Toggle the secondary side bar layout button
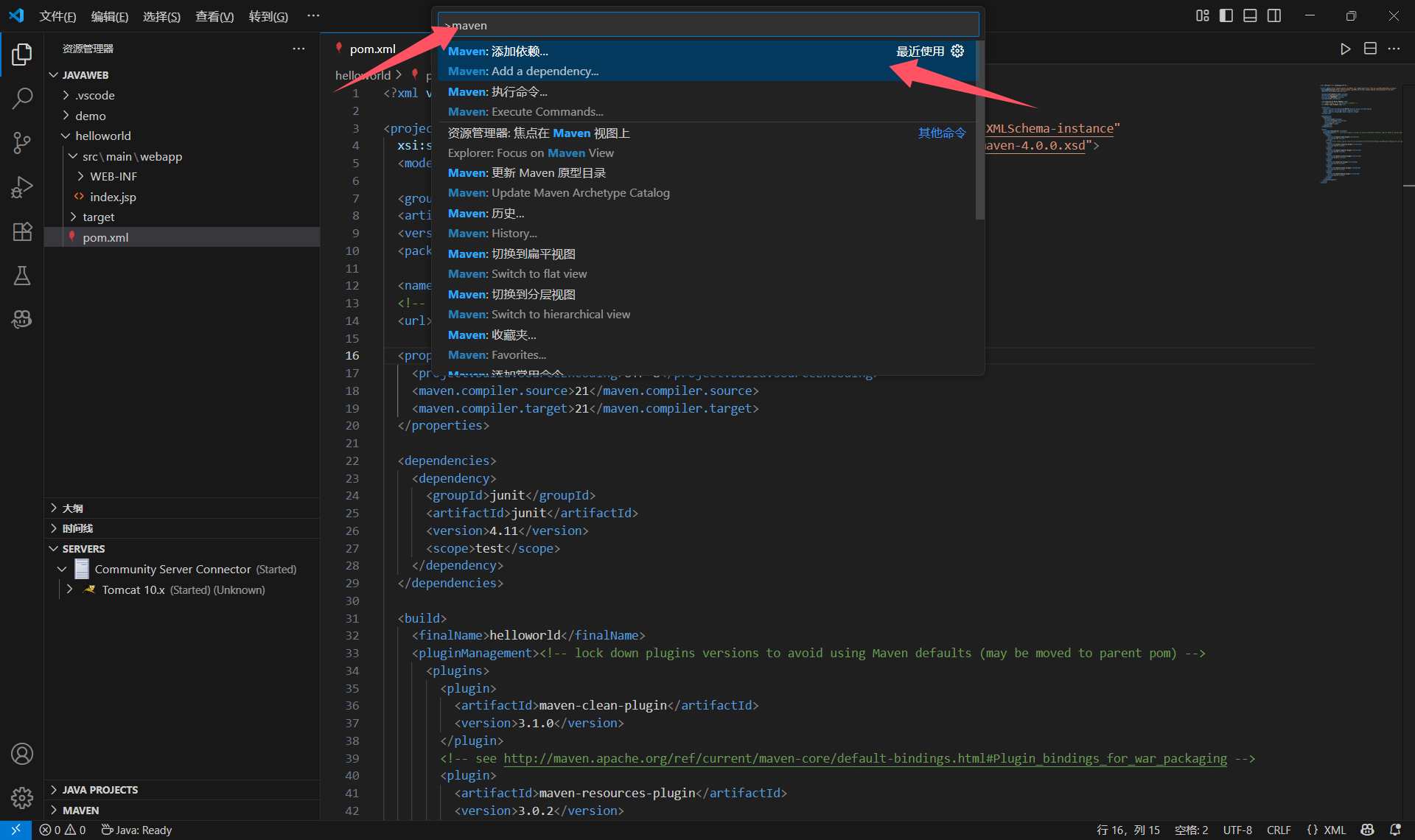The height and width of the screenshot is (840, 1415). point(1274,15)
